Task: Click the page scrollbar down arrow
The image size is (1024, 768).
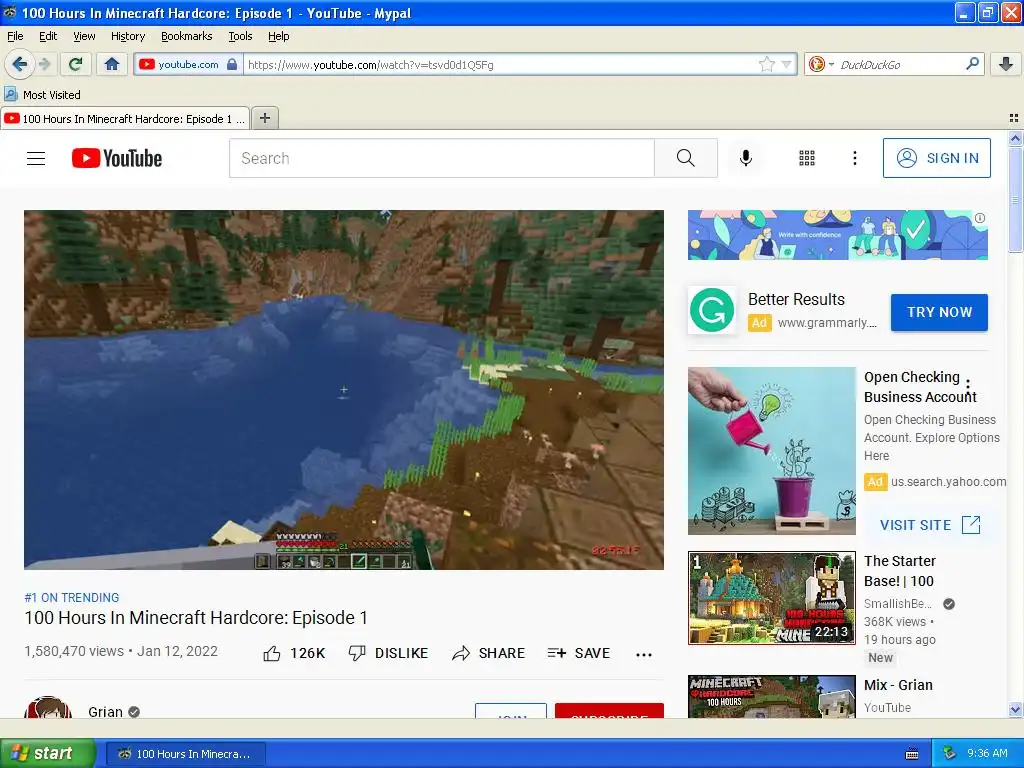Action: (x=1015, y=709)
